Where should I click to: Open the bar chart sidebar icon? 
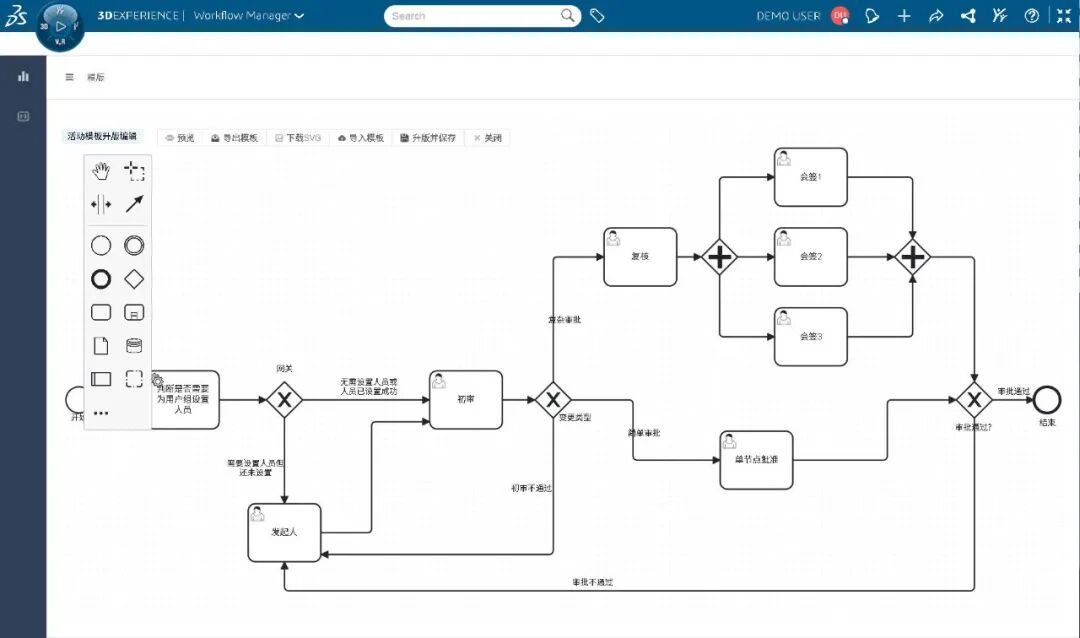(23, 76)
